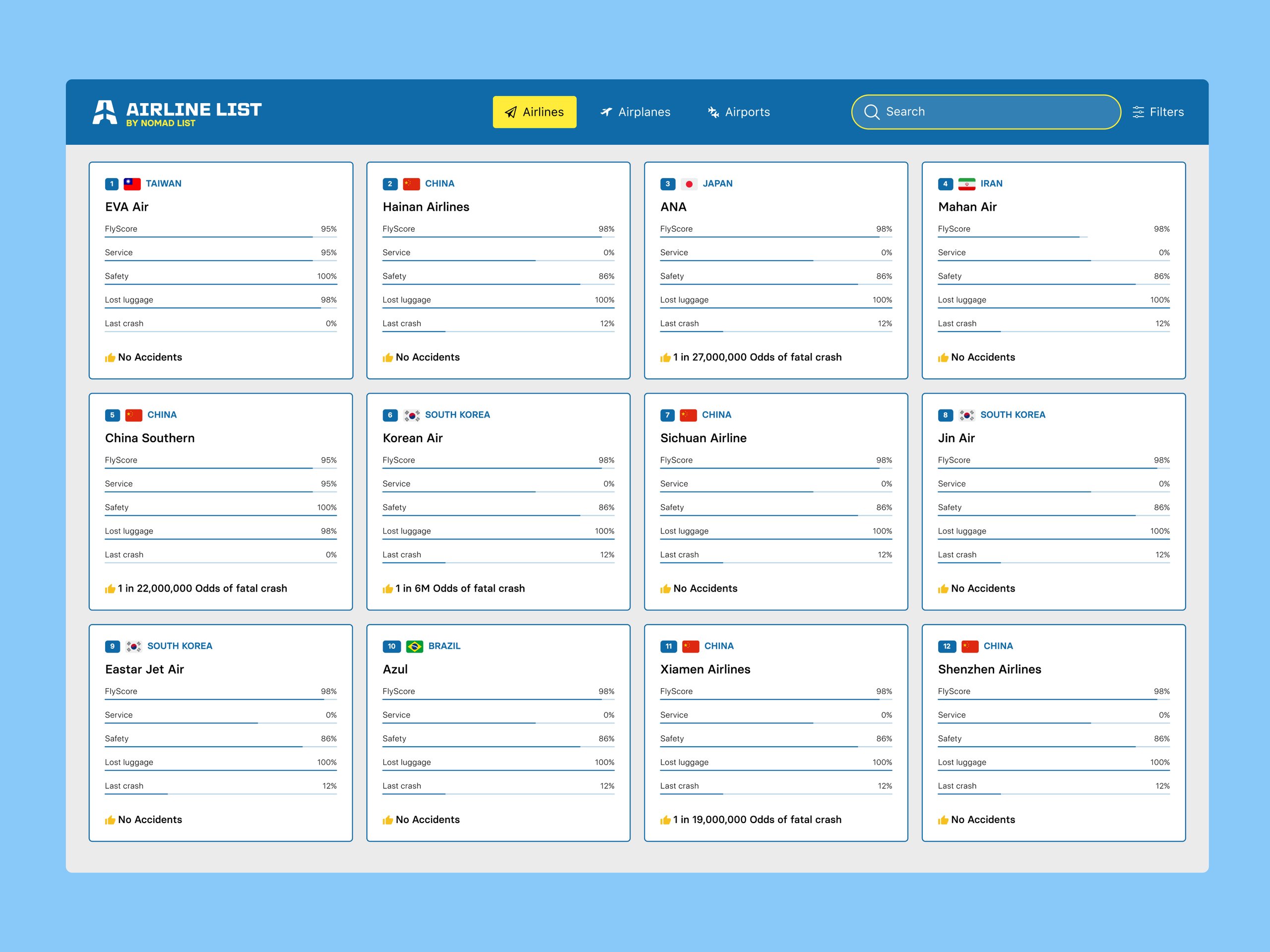
Task: Click thumbs-up icon on Korean Air card
Action: coord(388,589)
